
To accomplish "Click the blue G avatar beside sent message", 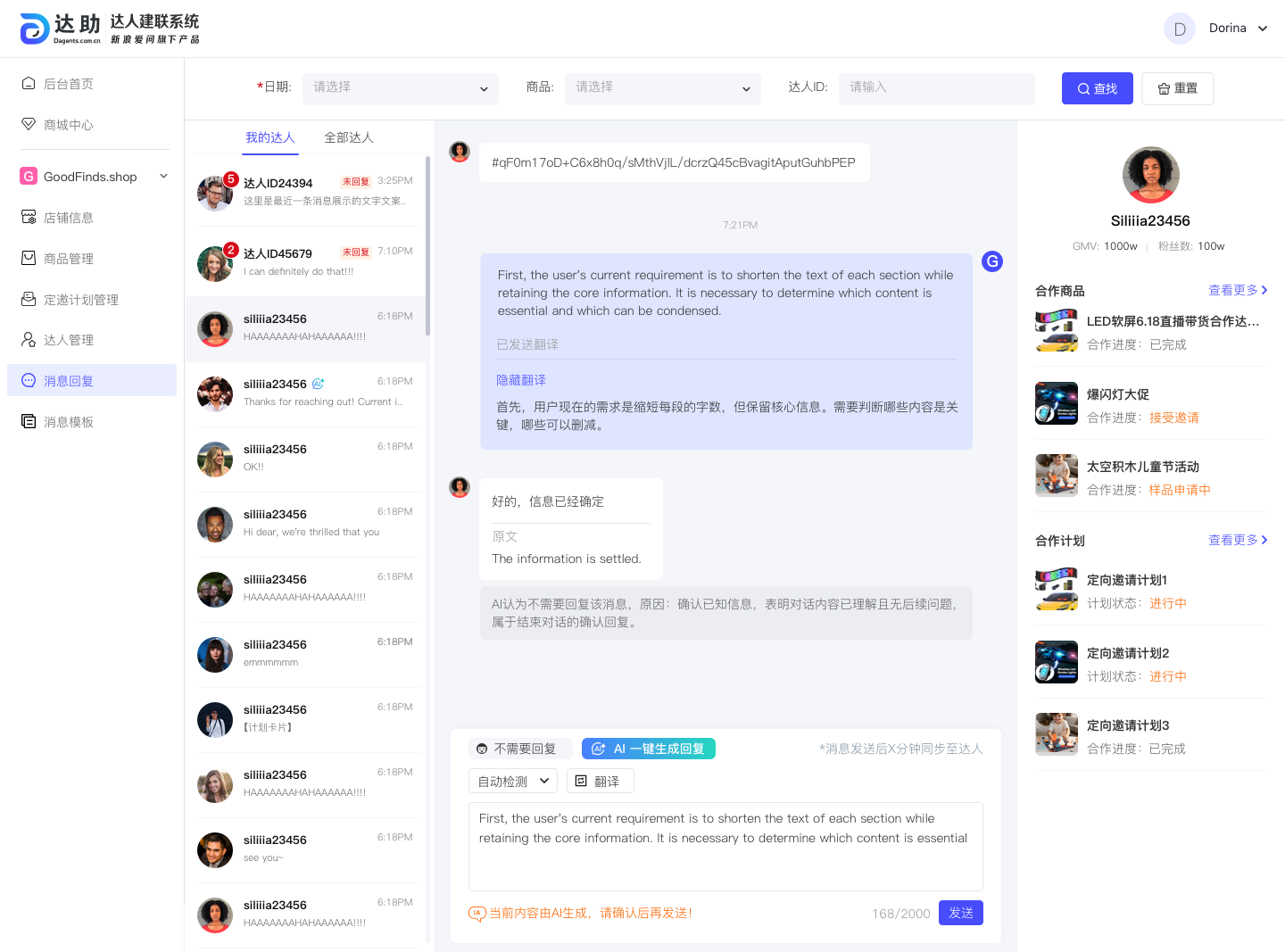I will [x=991, y=261].
